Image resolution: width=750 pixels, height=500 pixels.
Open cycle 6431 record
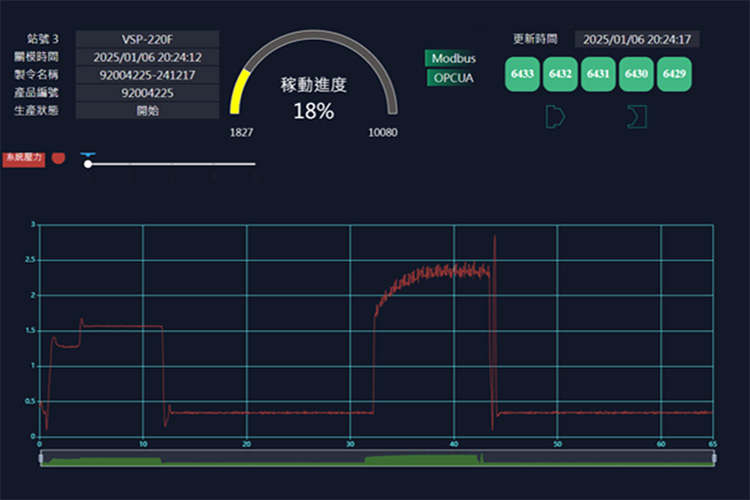[598, 75]
